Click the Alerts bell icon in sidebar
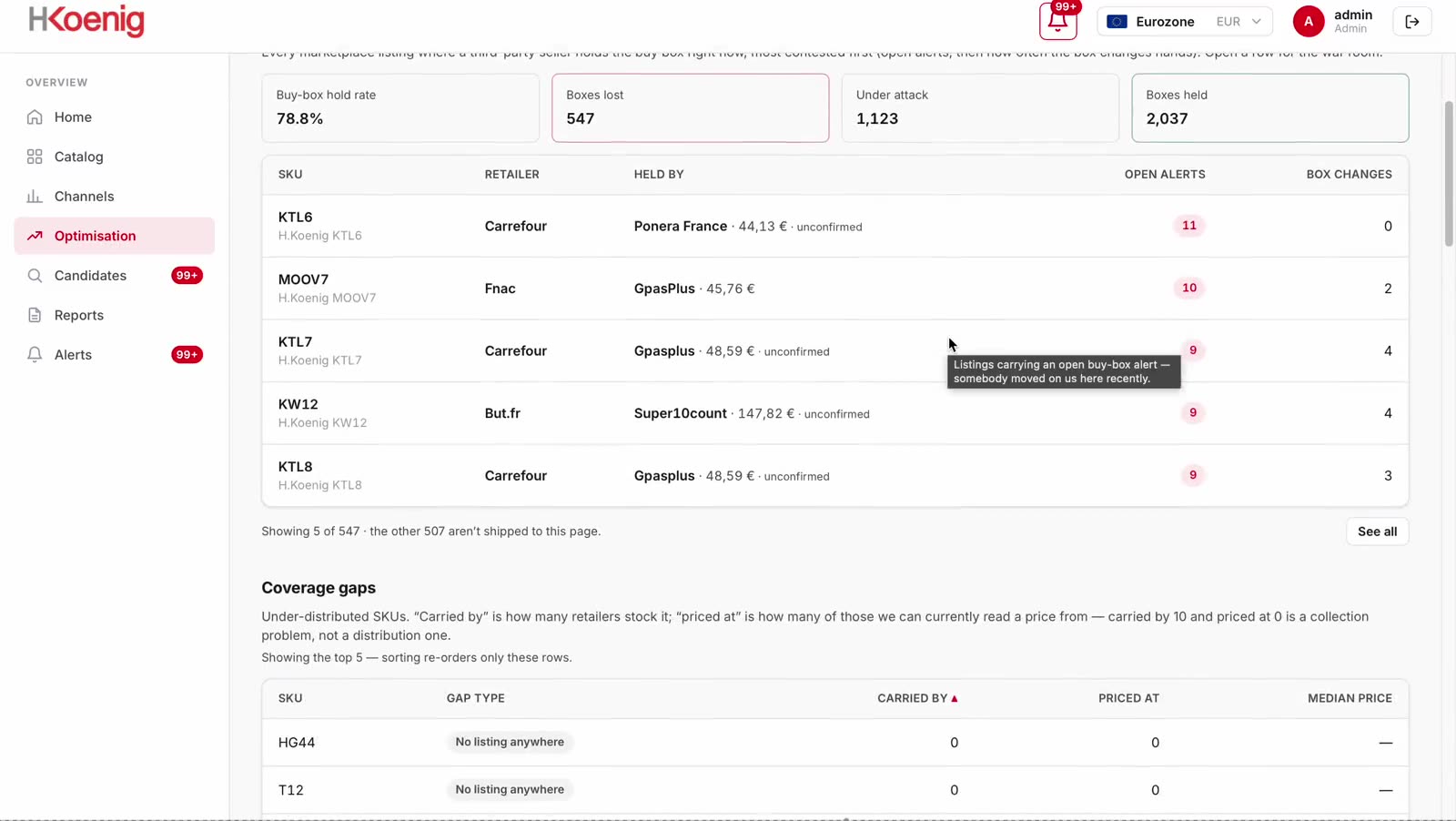Viewport: 1456px width, 821px height. pos(35,355)
